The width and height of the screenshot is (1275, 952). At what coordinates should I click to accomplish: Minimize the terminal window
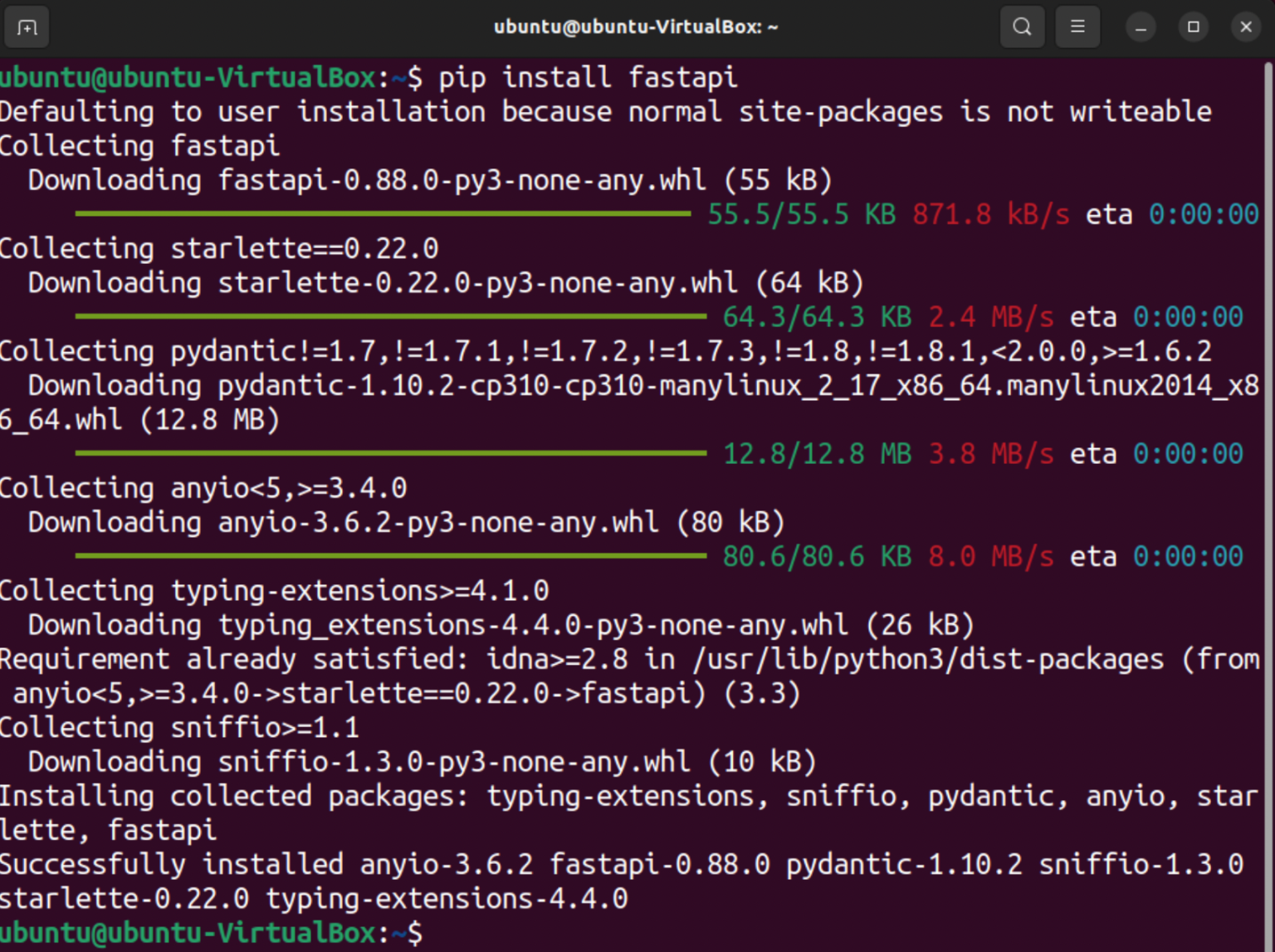[1141, 27]
